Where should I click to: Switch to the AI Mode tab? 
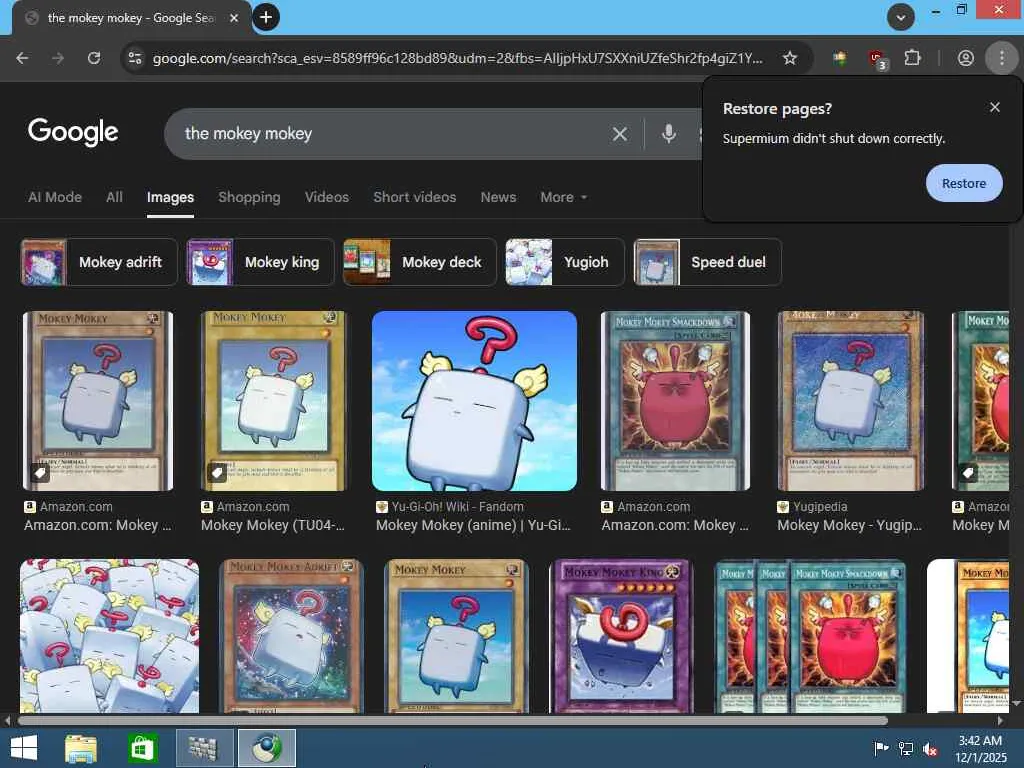click(55, 197)
